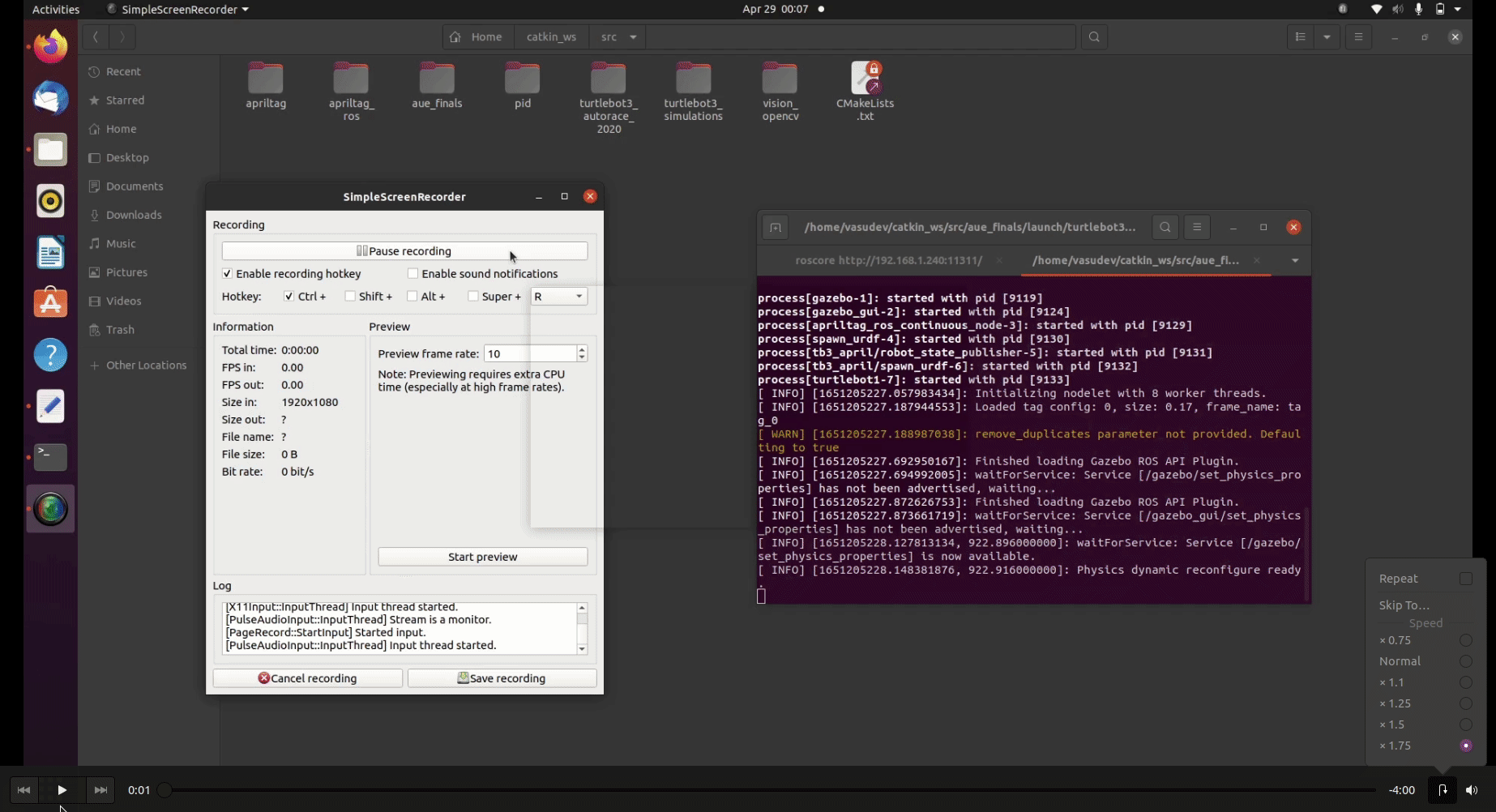The width and height of the screenshot is (1496, 812).
Task: Open the pid folder
Action: coord(522,85)
